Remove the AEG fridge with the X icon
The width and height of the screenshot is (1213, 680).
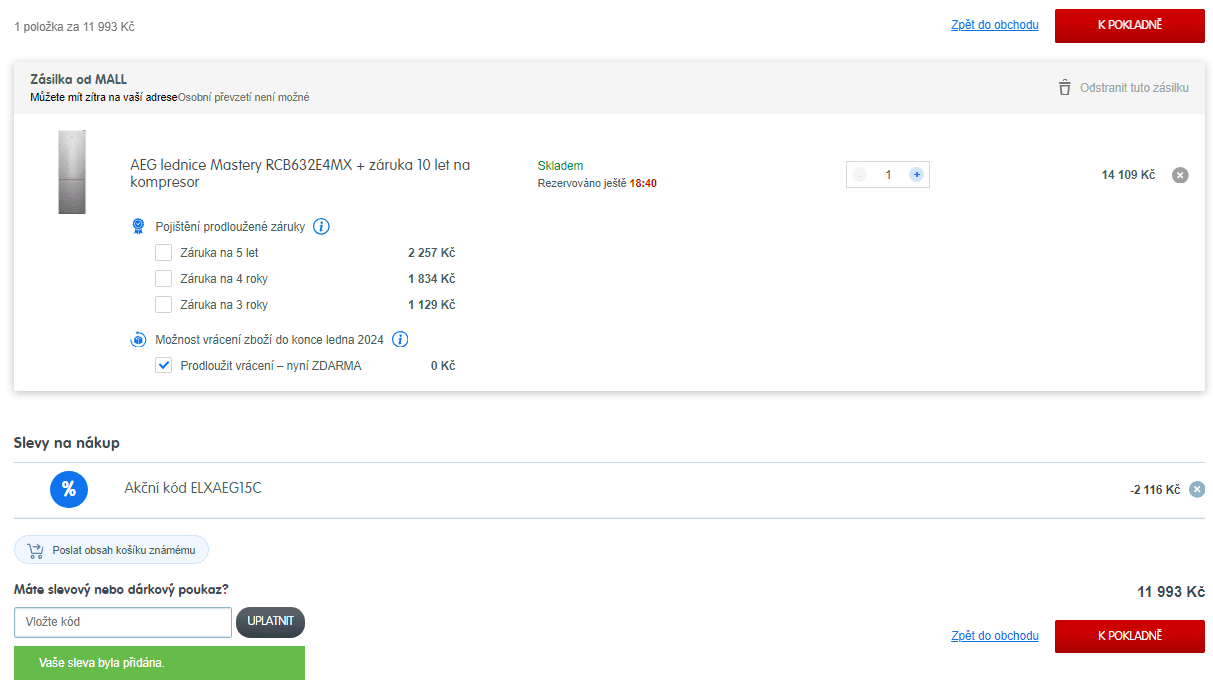pos(1180,175)
